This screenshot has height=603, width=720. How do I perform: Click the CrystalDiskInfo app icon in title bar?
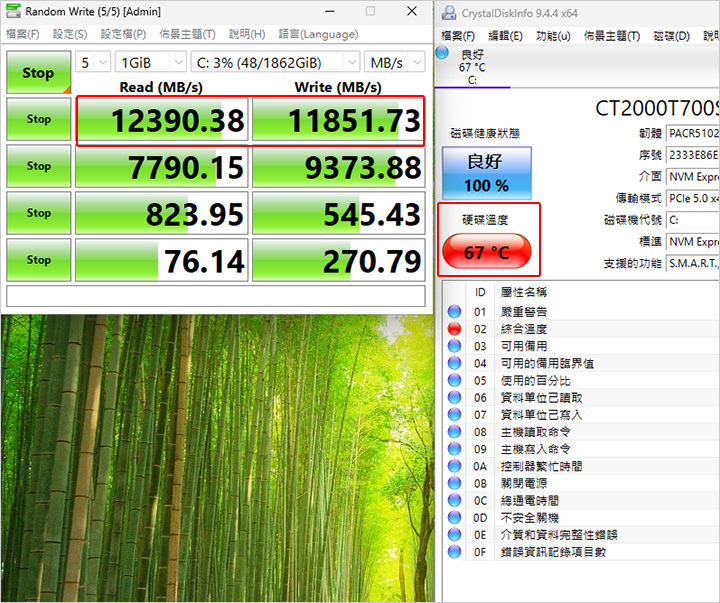(449, 13)
